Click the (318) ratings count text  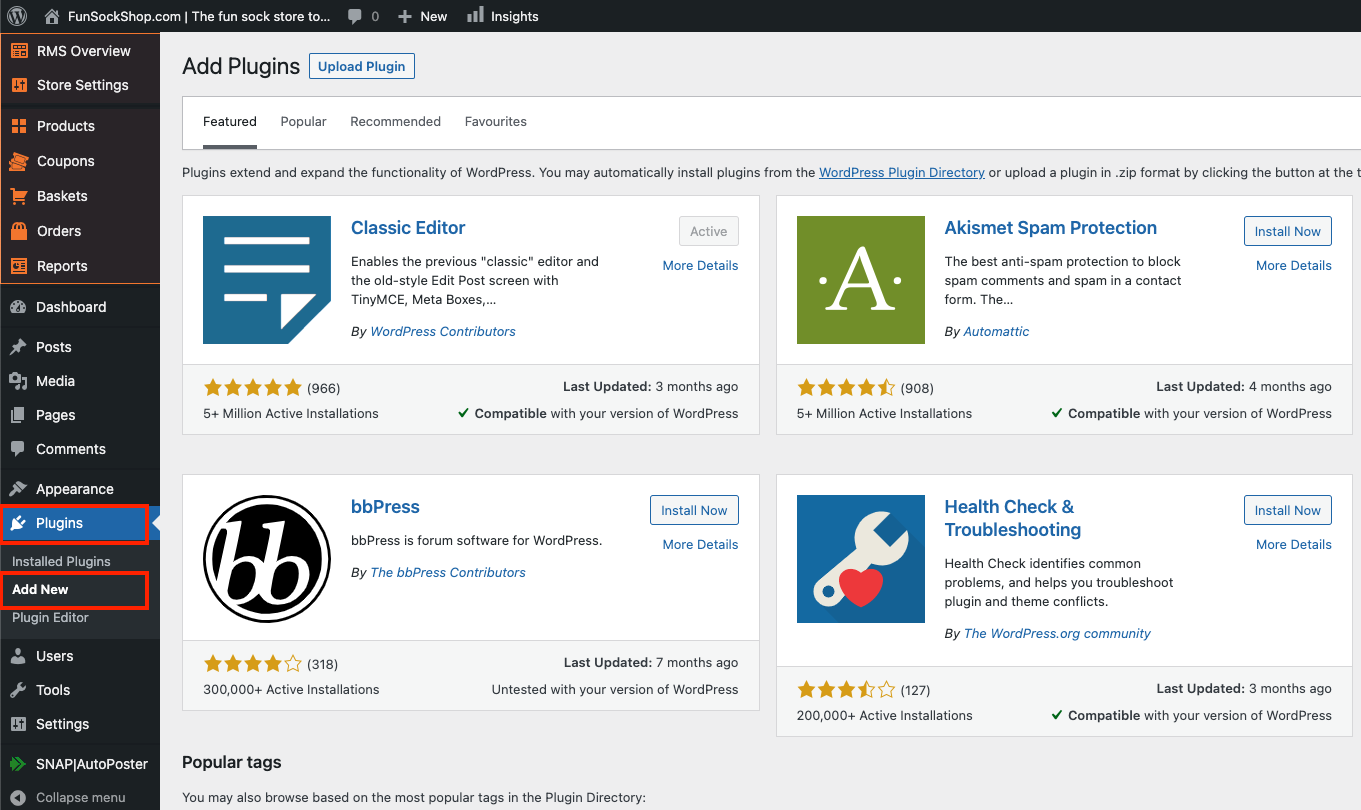coord(324,664)
